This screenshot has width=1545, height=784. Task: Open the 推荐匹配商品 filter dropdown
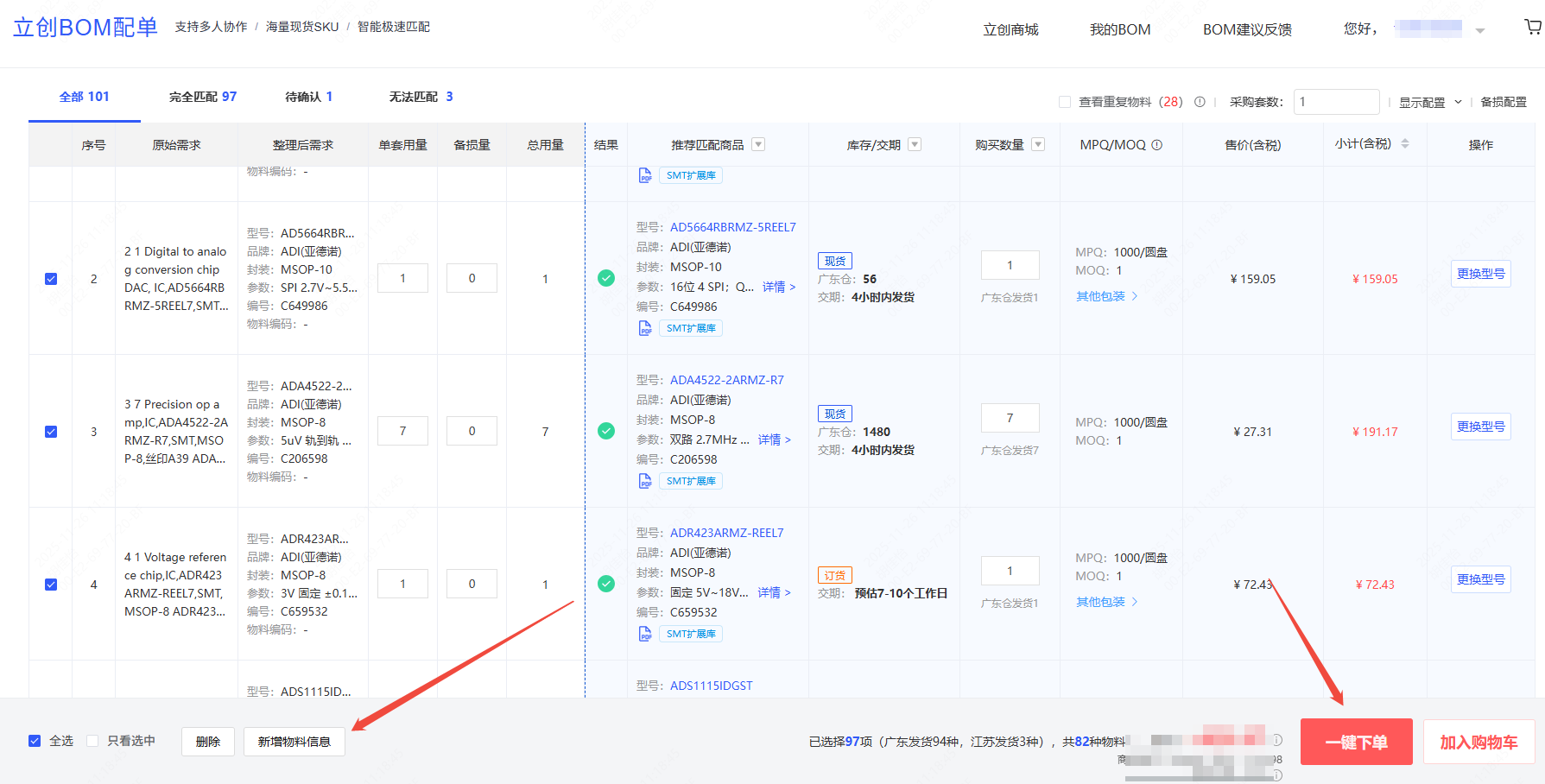point(758,145)
